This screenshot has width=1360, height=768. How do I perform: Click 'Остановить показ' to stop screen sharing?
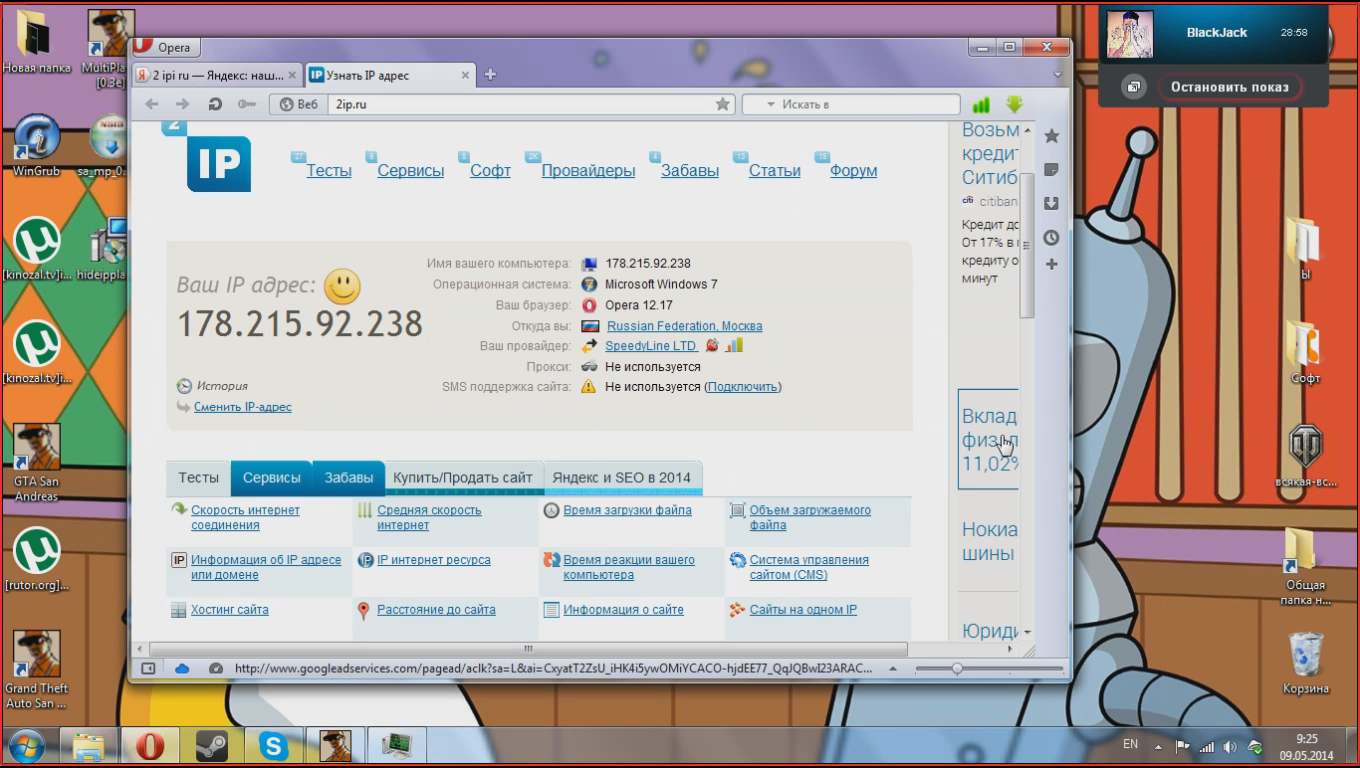click(x=1230, y=87)
